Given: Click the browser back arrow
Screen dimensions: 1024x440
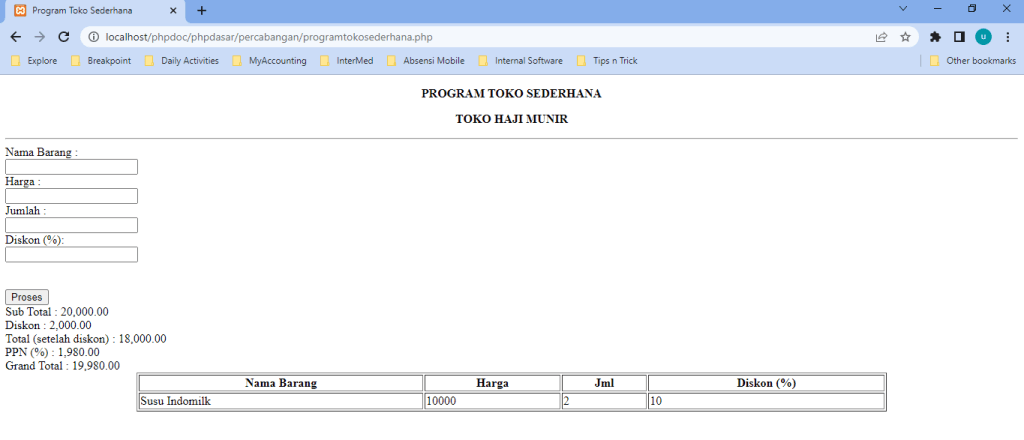Looking at the screenshot, I should pos(15,37).
